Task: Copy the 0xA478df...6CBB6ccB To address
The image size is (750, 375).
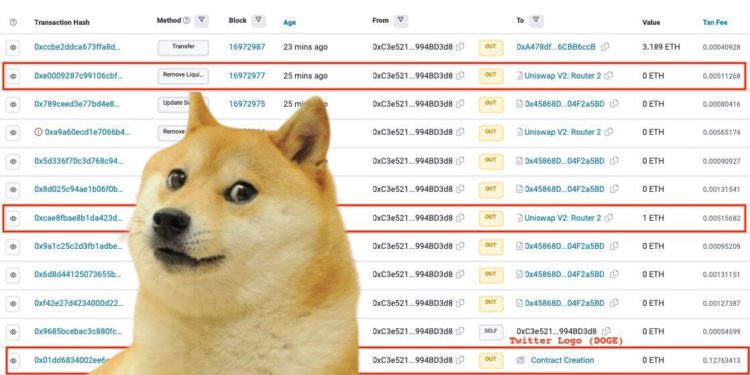Action: pyautogui.click(x=605, y=47)
